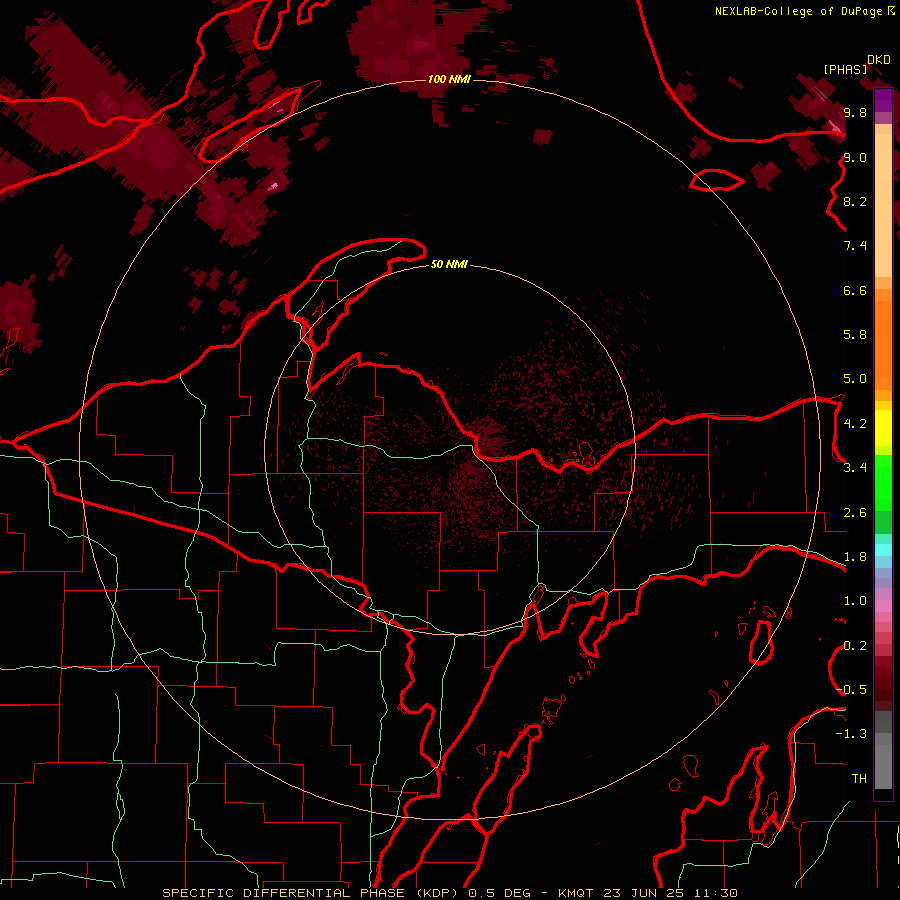
Task: Click the 50 NMI range ring label
Action: (x=449, y=264)
